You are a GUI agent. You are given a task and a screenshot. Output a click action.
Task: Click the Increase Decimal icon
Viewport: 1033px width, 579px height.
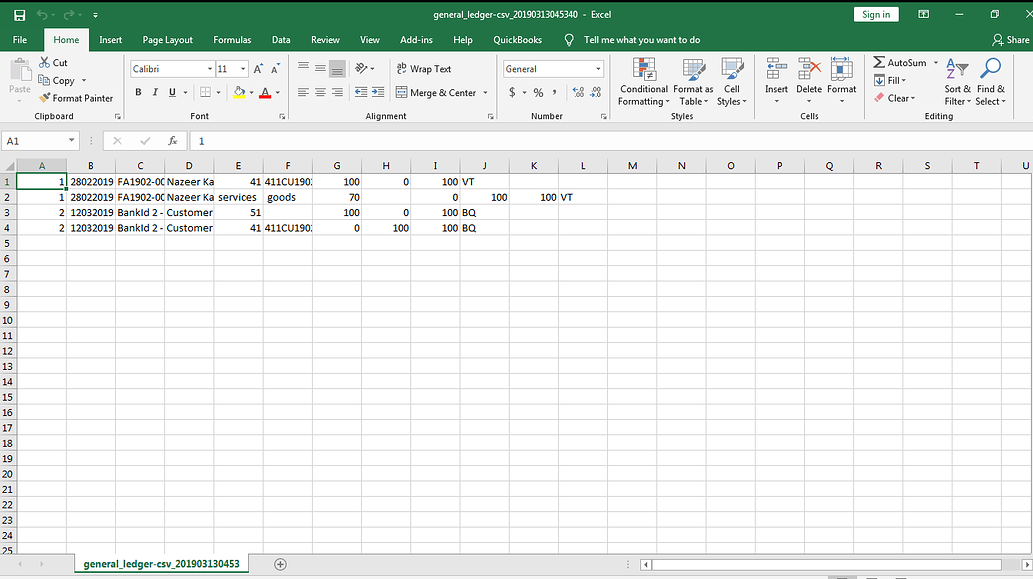[x=578, y=92]
